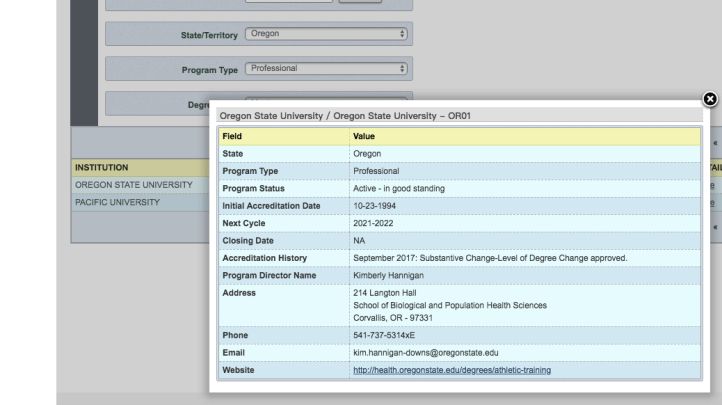Visit the health.oregonstate.edu athletic-training website link
722x405 pixels.
pyautogui.click(x=451, y=370)
